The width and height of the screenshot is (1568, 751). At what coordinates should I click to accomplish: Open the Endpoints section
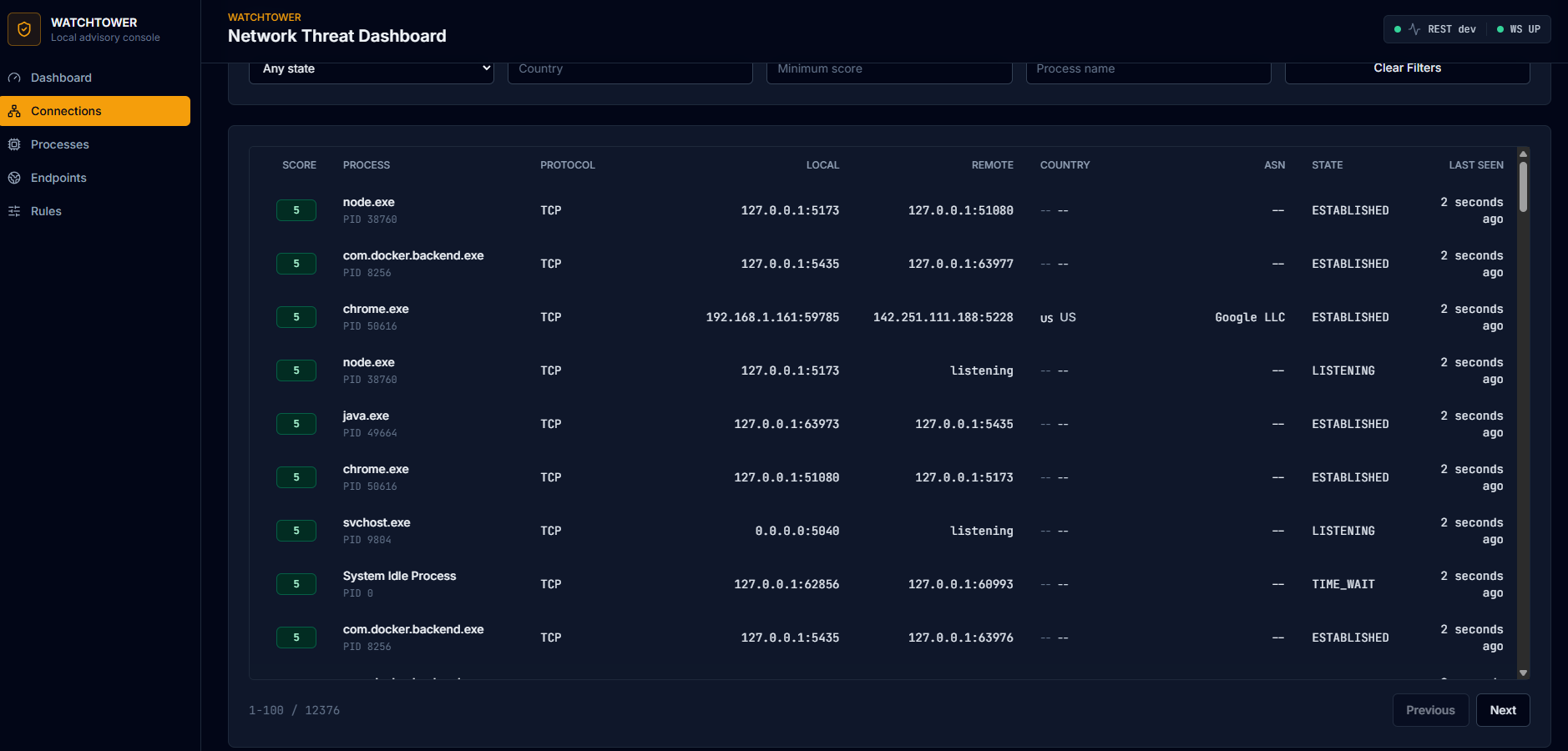[x=95, y=178]
